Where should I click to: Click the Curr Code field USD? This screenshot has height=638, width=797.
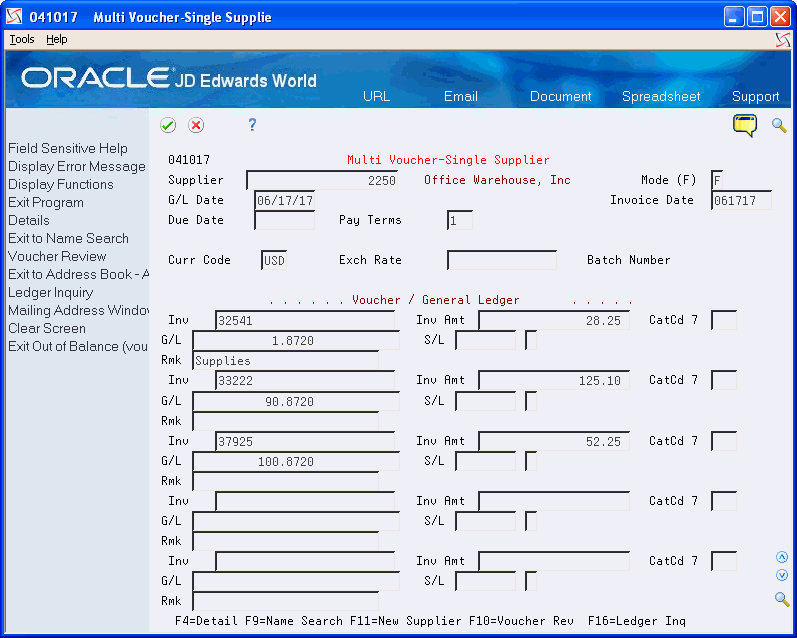pyautogui.click(x=273, y=260)
